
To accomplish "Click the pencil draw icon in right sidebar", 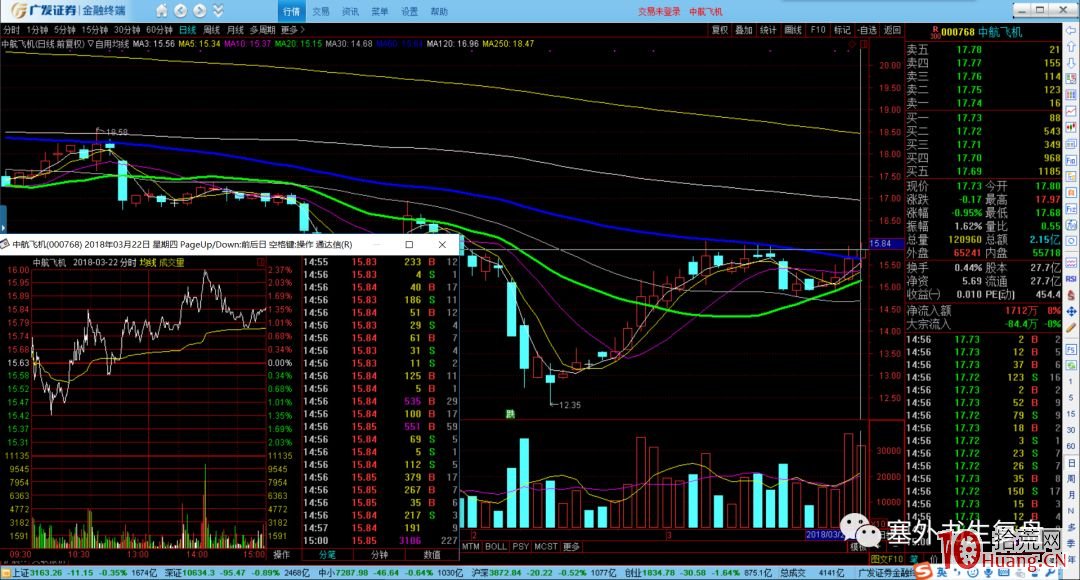I will (x=1071, y=328).
